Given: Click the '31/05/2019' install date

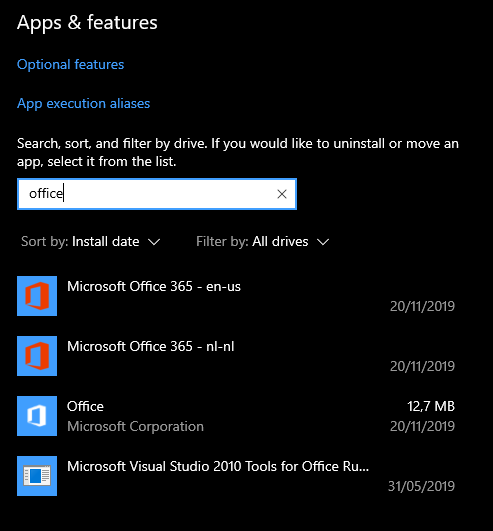Looking at the screenshot, I should [x=421, y=486].
